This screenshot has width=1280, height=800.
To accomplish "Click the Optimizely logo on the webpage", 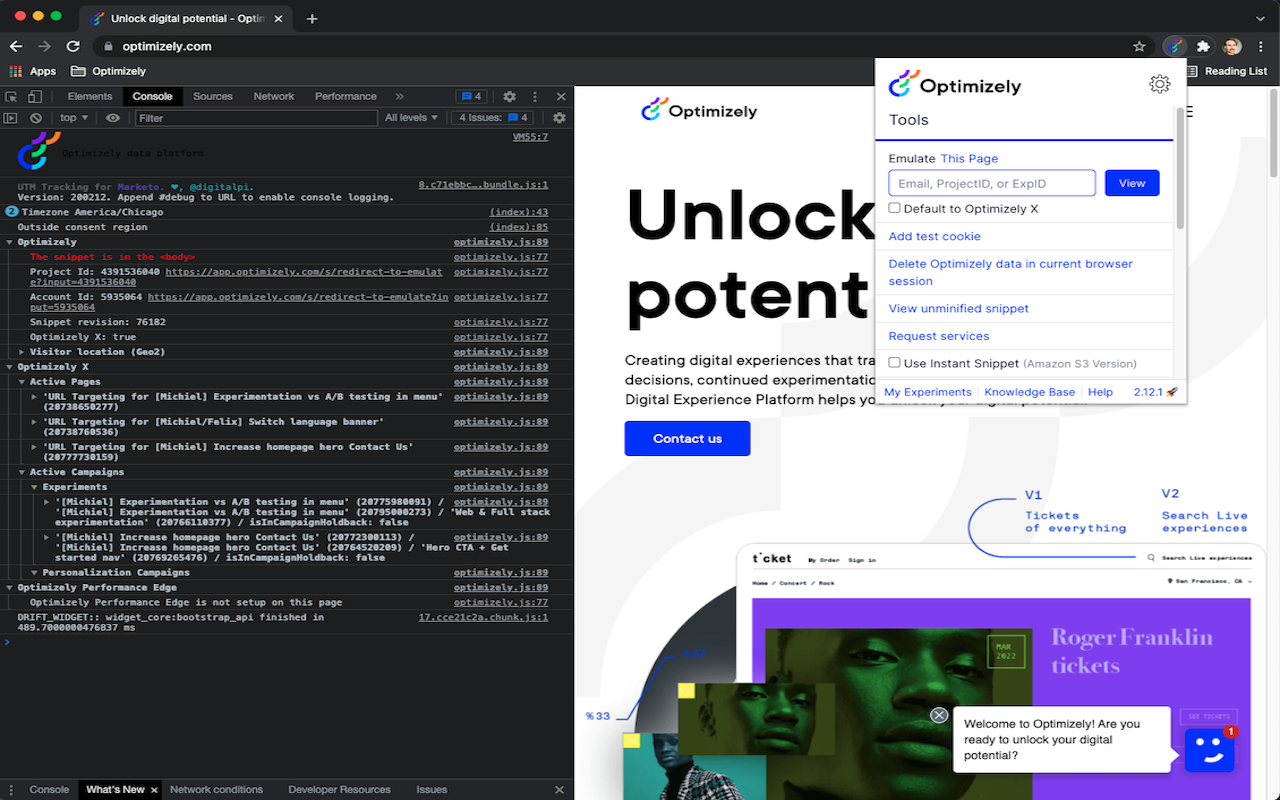I will pyautogui.click(x=699, y=110).
